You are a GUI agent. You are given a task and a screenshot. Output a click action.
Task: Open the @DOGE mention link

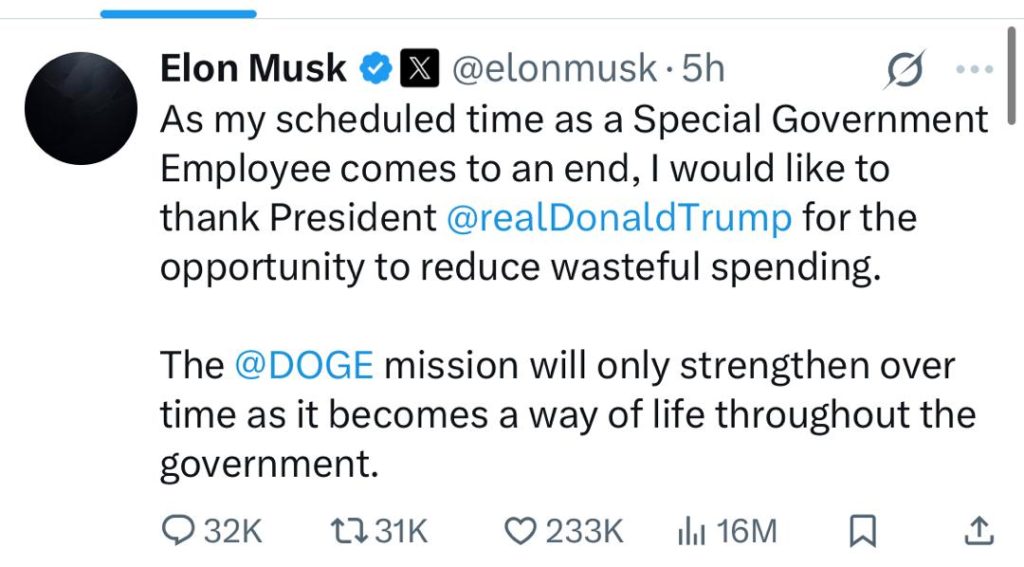[x=303, y=365]
